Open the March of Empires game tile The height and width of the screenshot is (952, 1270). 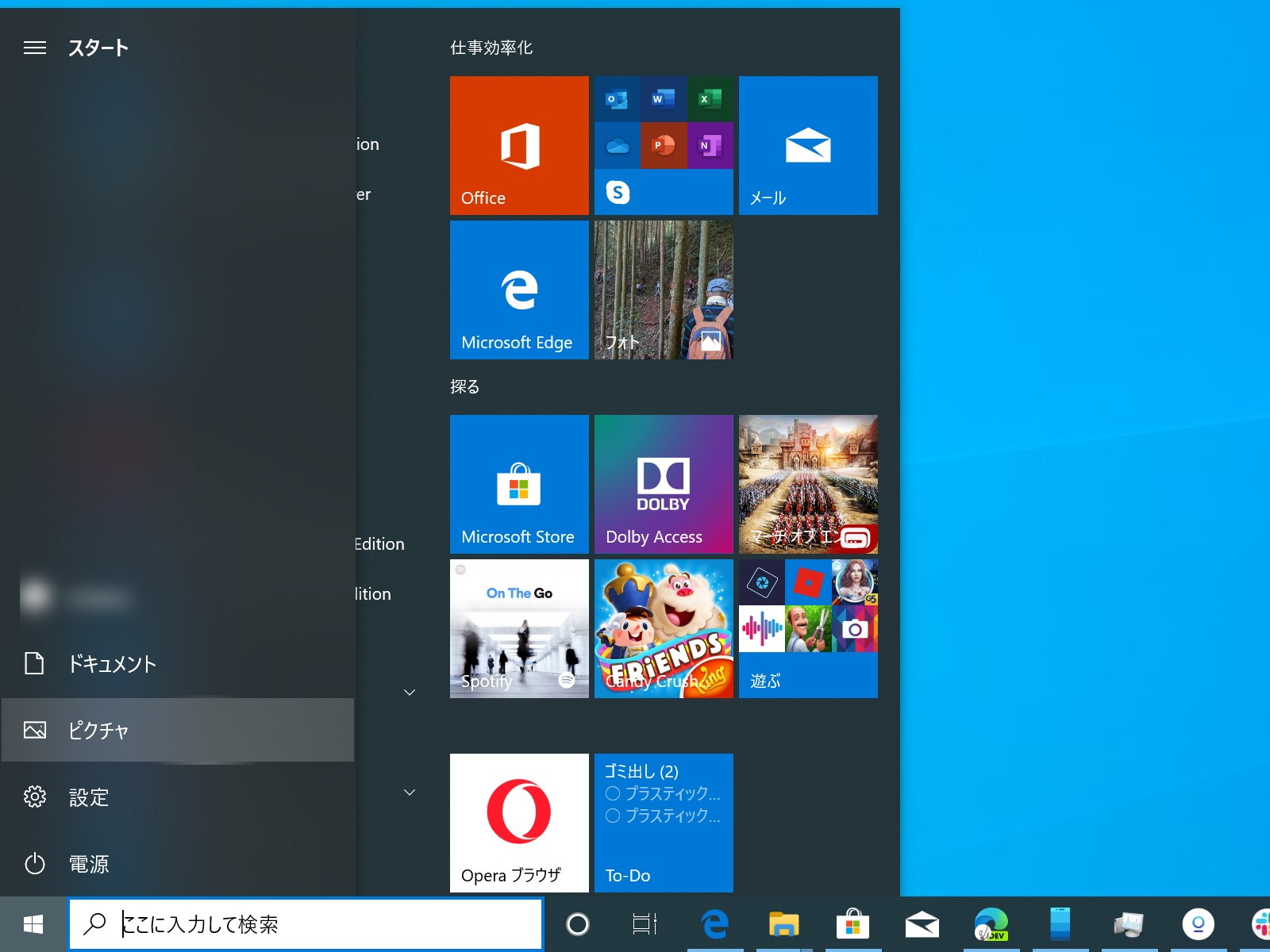click(808, 484)
